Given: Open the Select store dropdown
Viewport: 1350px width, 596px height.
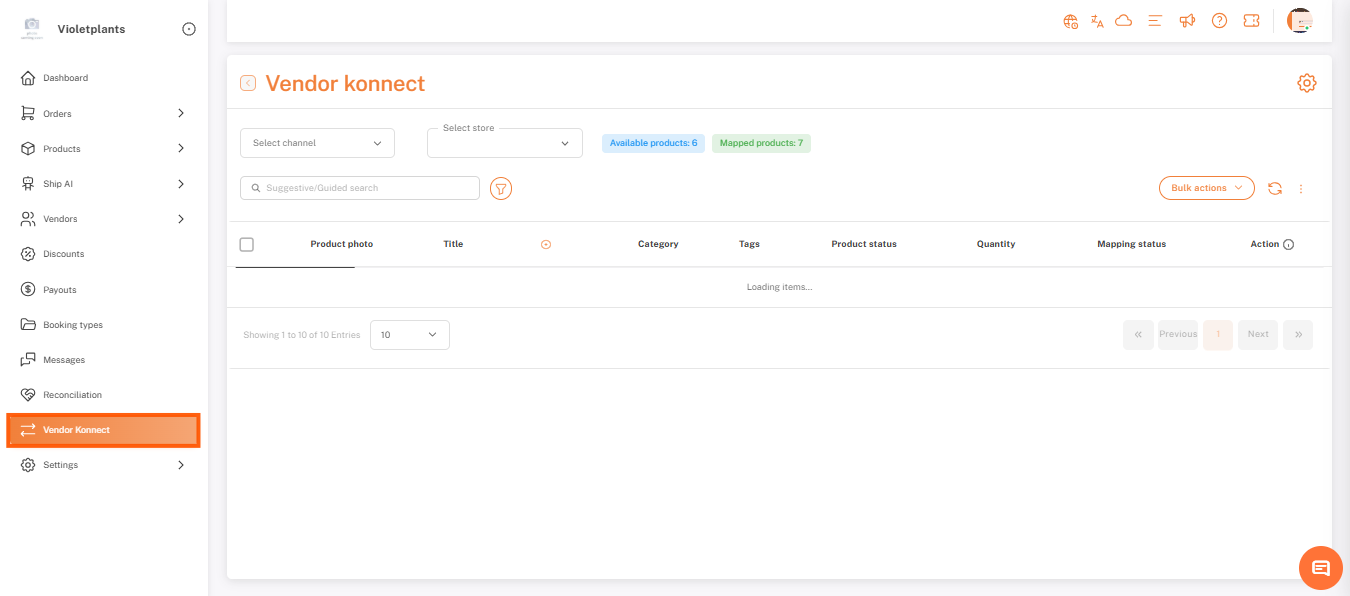Looking at the screenshot, I should coord(504,144).
